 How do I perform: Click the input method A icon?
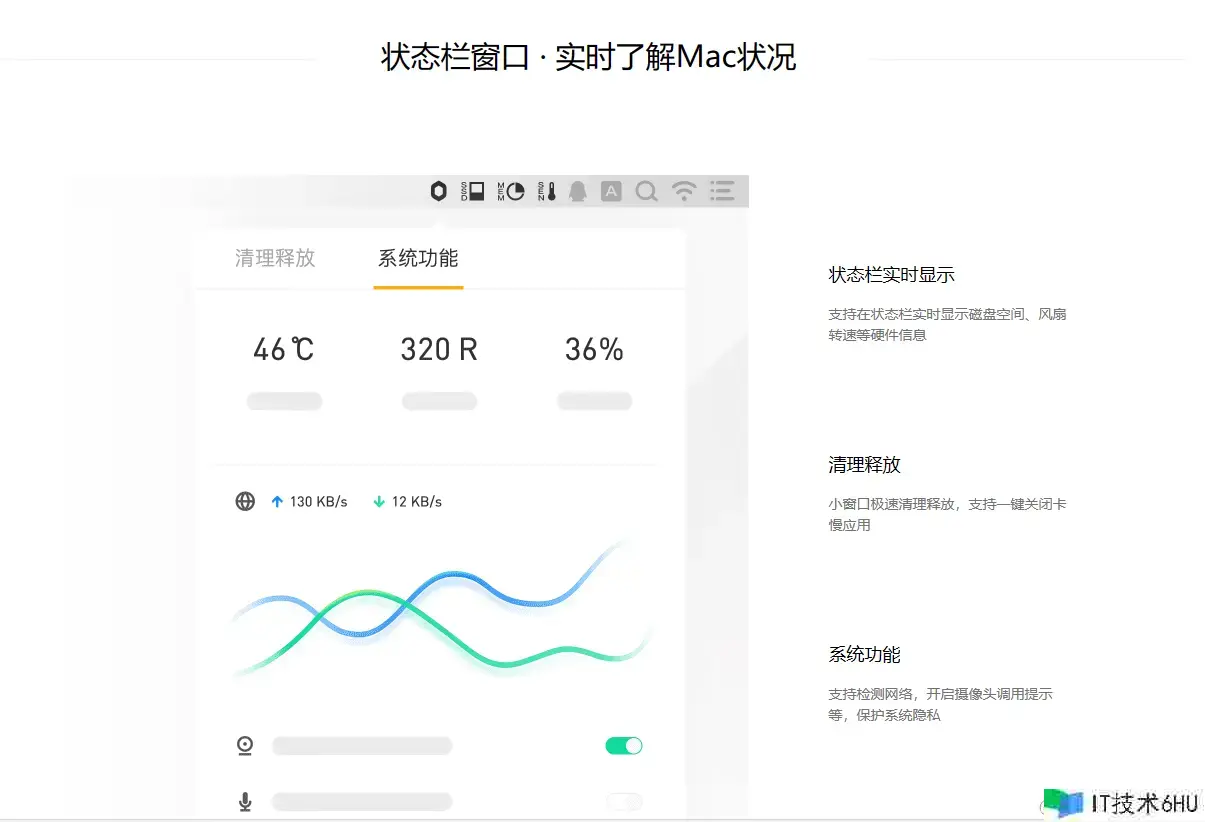tap(611, 191)
